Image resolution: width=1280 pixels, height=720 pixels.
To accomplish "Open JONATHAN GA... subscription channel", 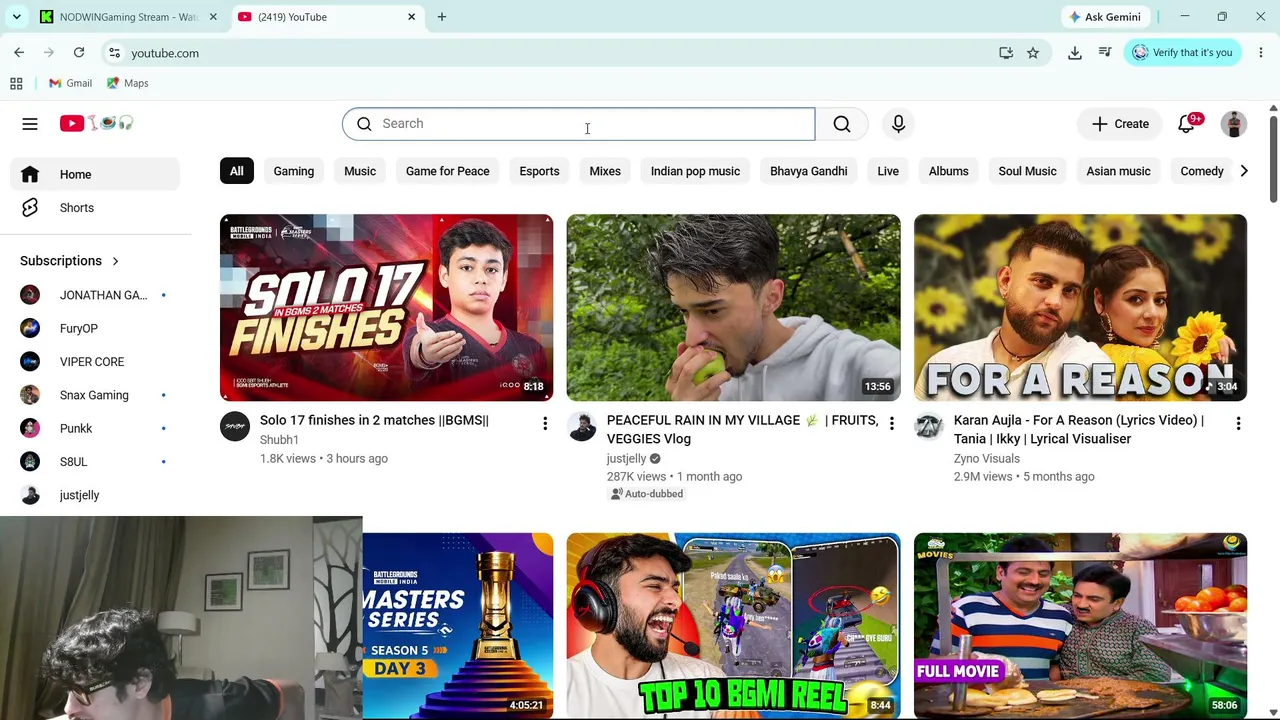I will pyautogui.click(x=96, y=295).
